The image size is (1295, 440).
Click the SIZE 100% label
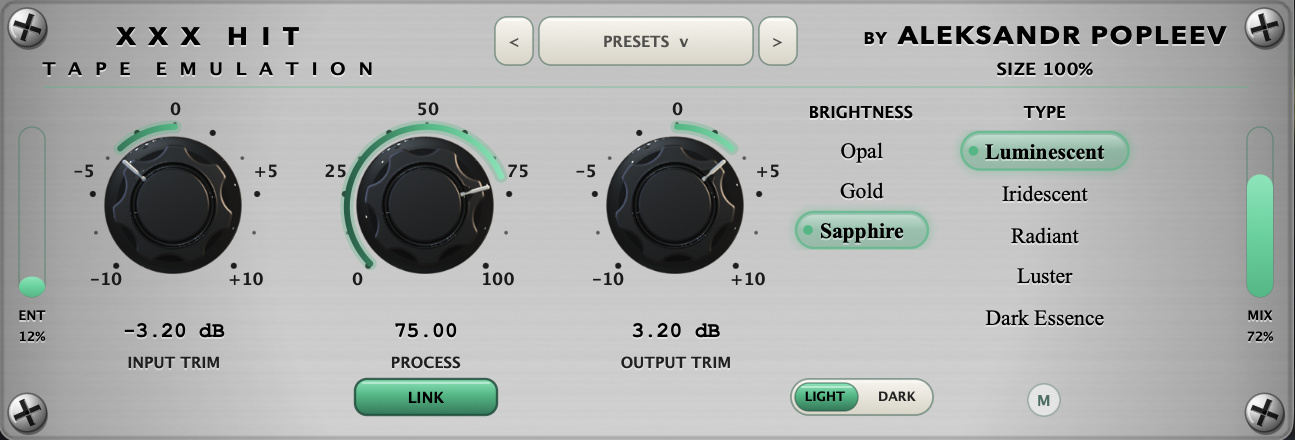[x=1044, y=70]
